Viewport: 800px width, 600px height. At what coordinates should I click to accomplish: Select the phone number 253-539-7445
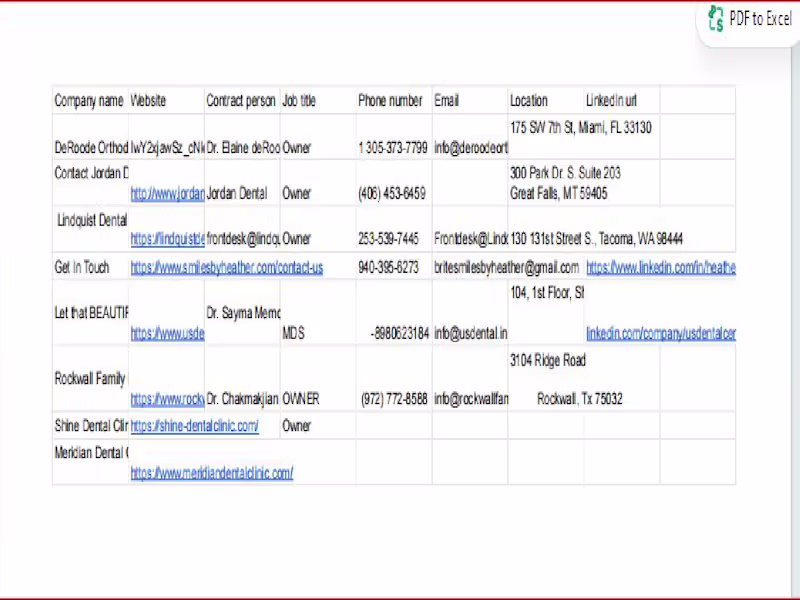388,239
